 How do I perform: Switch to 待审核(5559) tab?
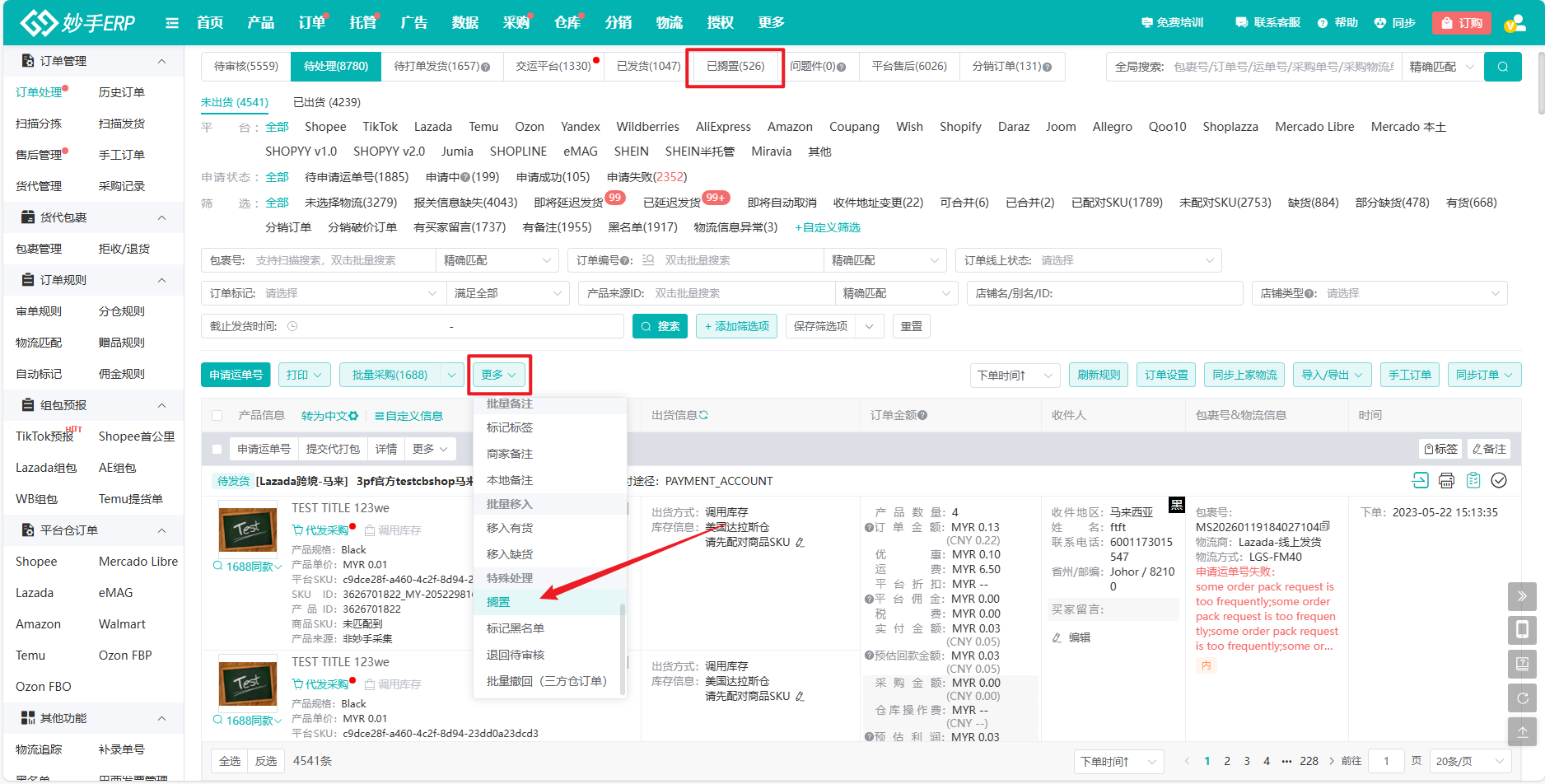pos(246,66)
